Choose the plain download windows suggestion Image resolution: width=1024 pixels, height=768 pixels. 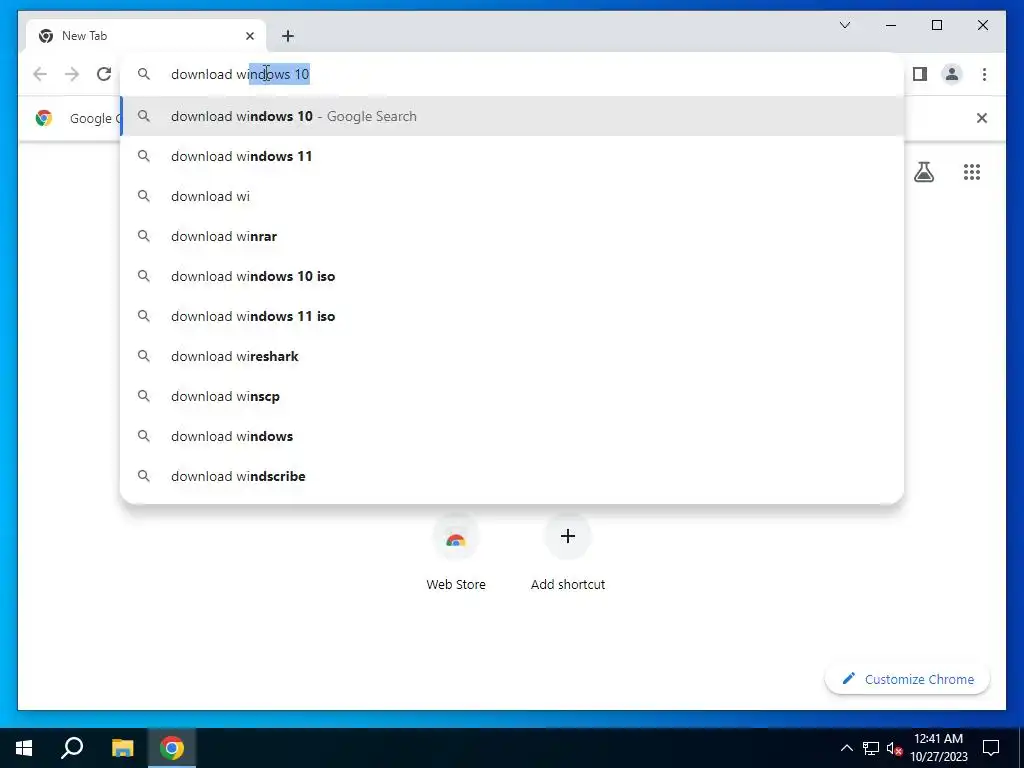(x=512, y=436)
